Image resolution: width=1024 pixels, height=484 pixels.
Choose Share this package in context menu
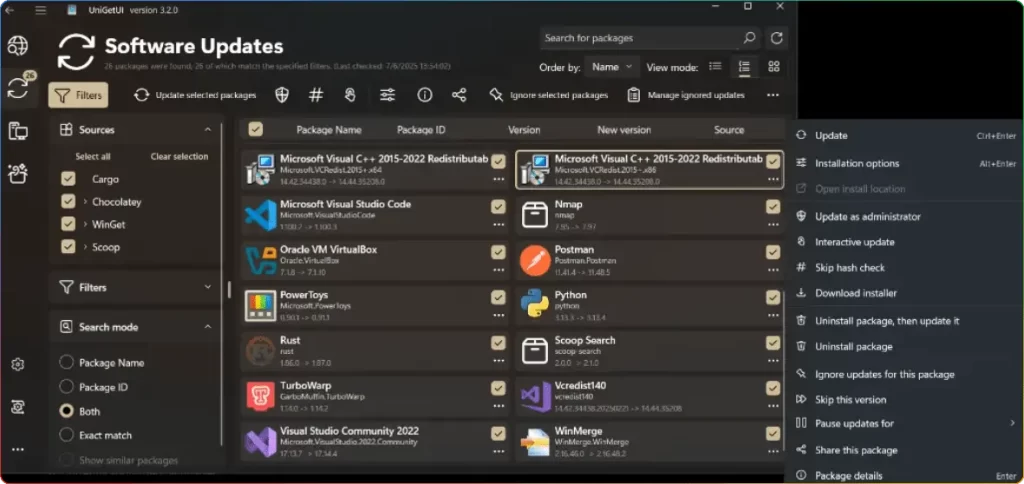click(x=906, y=450)
